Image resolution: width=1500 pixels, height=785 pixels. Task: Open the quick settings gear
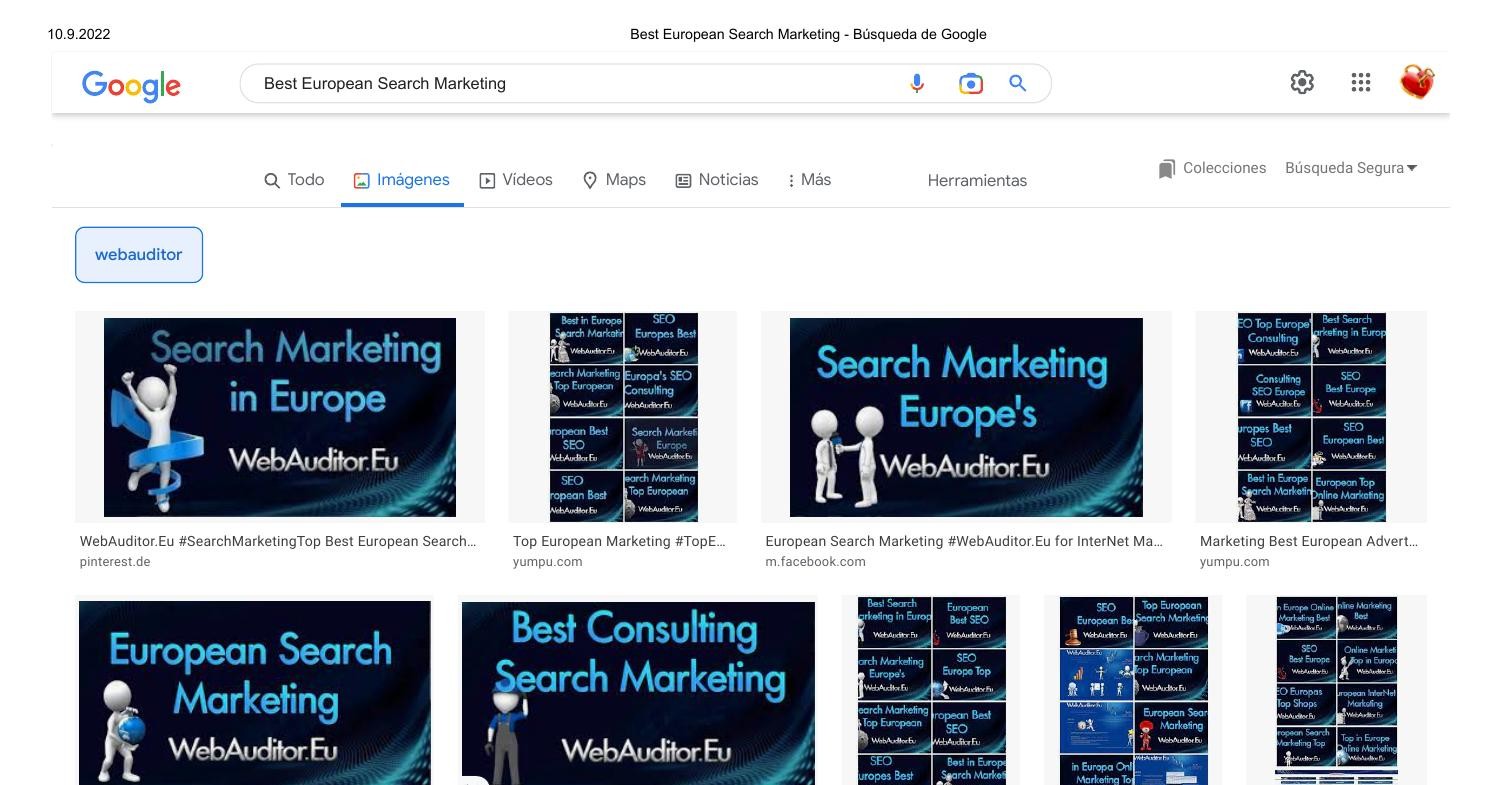[x=1302, y=82]
